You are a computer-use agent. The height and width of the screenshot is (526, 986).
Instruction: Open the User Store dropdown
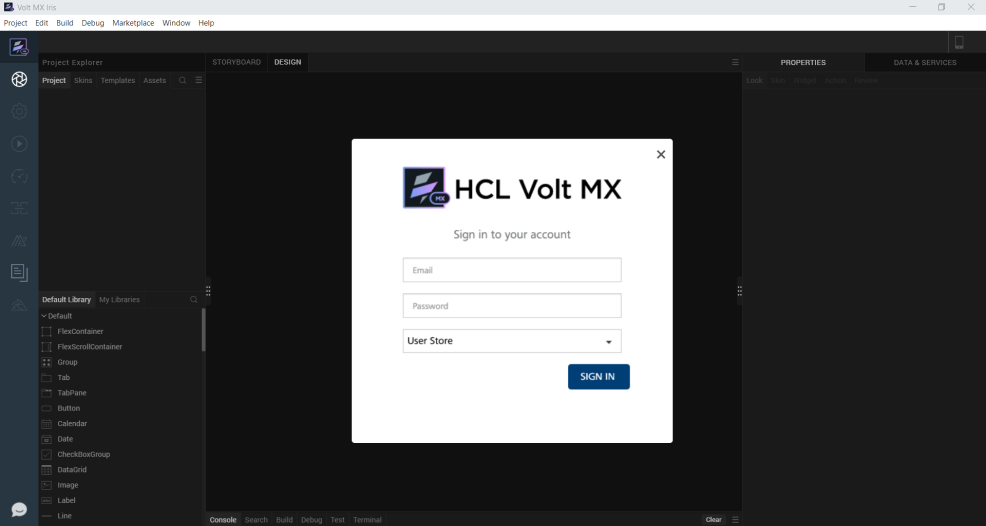click(x=512, y=341)
